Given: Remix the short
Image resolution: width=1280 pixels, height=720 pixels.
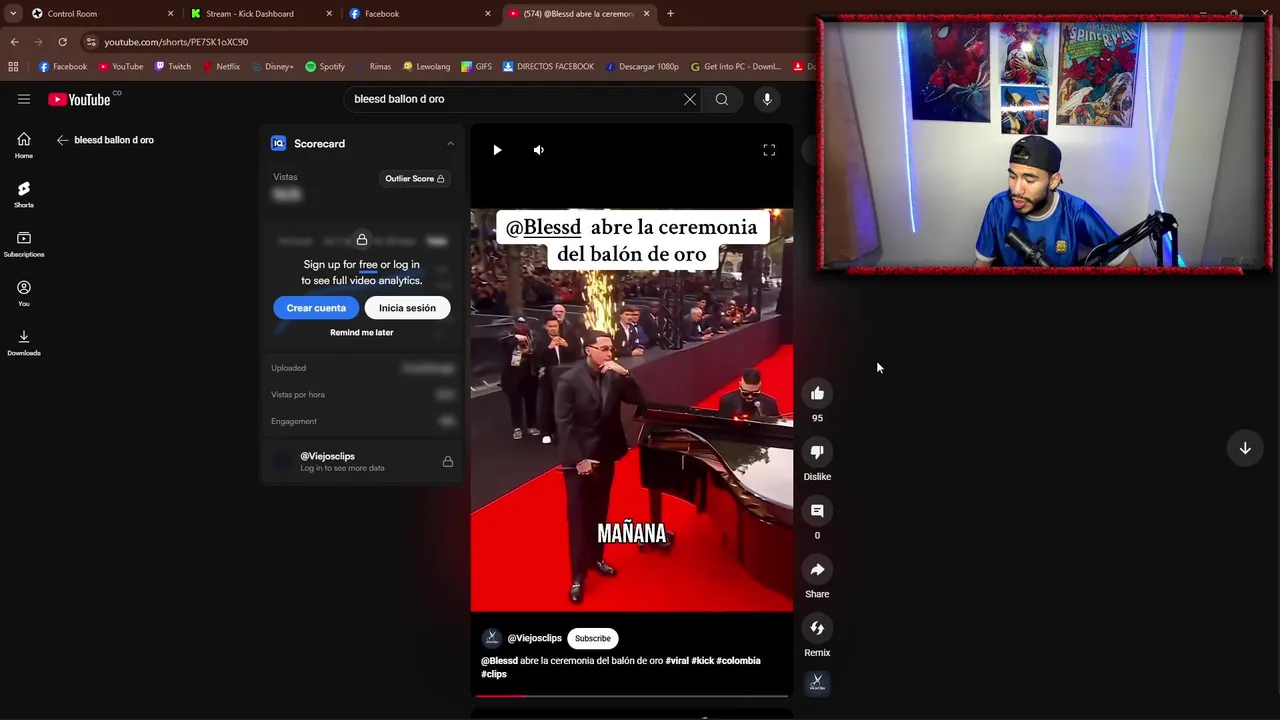Looking at the screenshot, I should click(817, 628).
